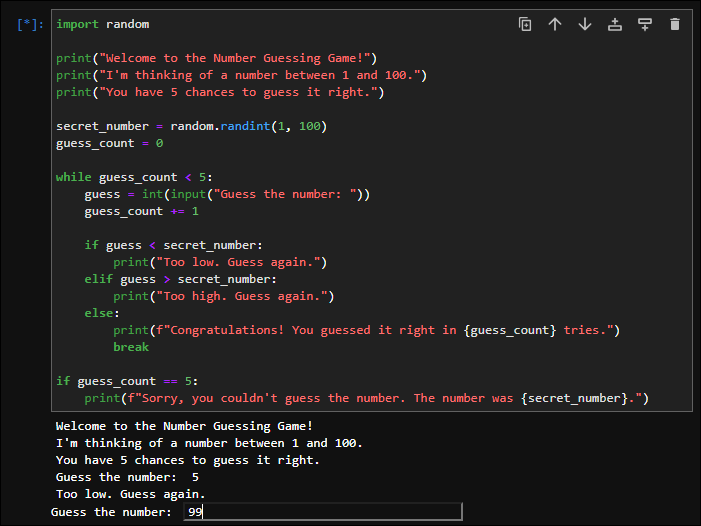701x526 pixels.
Task: Move the cell up with arrow icon
Action: (x=555, y=24)
